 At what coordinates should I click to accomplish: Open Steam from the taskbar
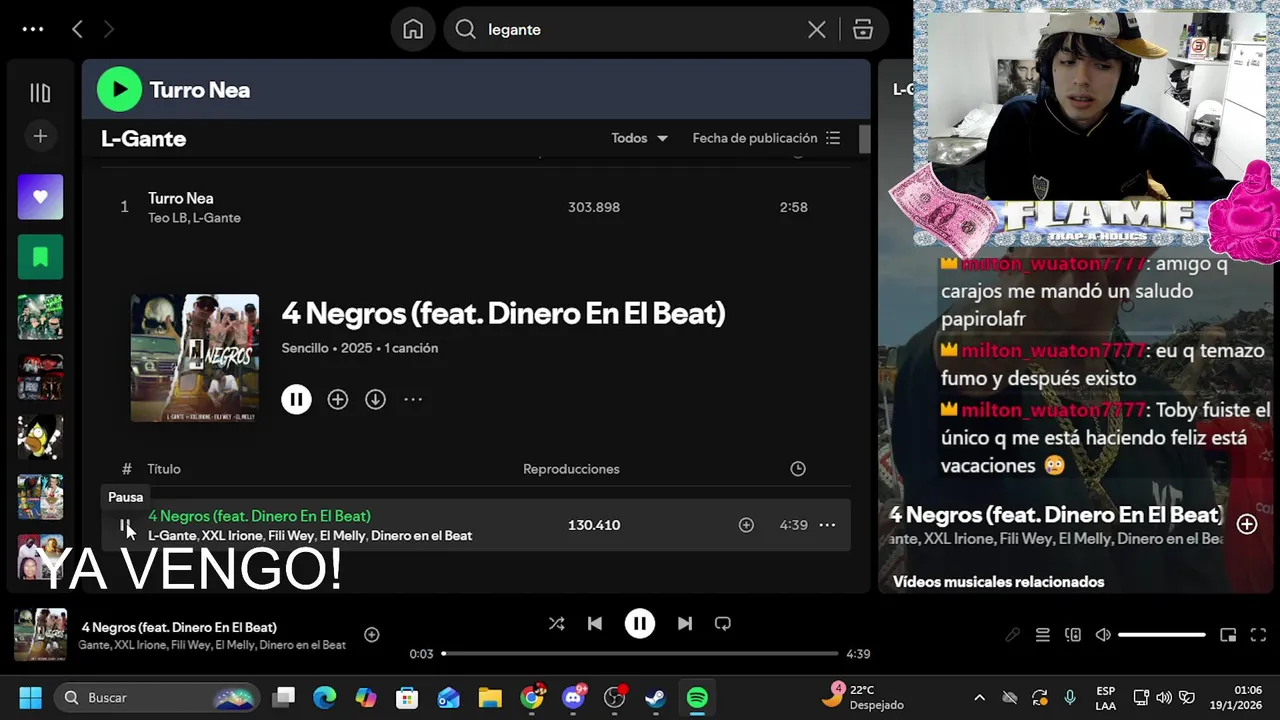(656, 697)
